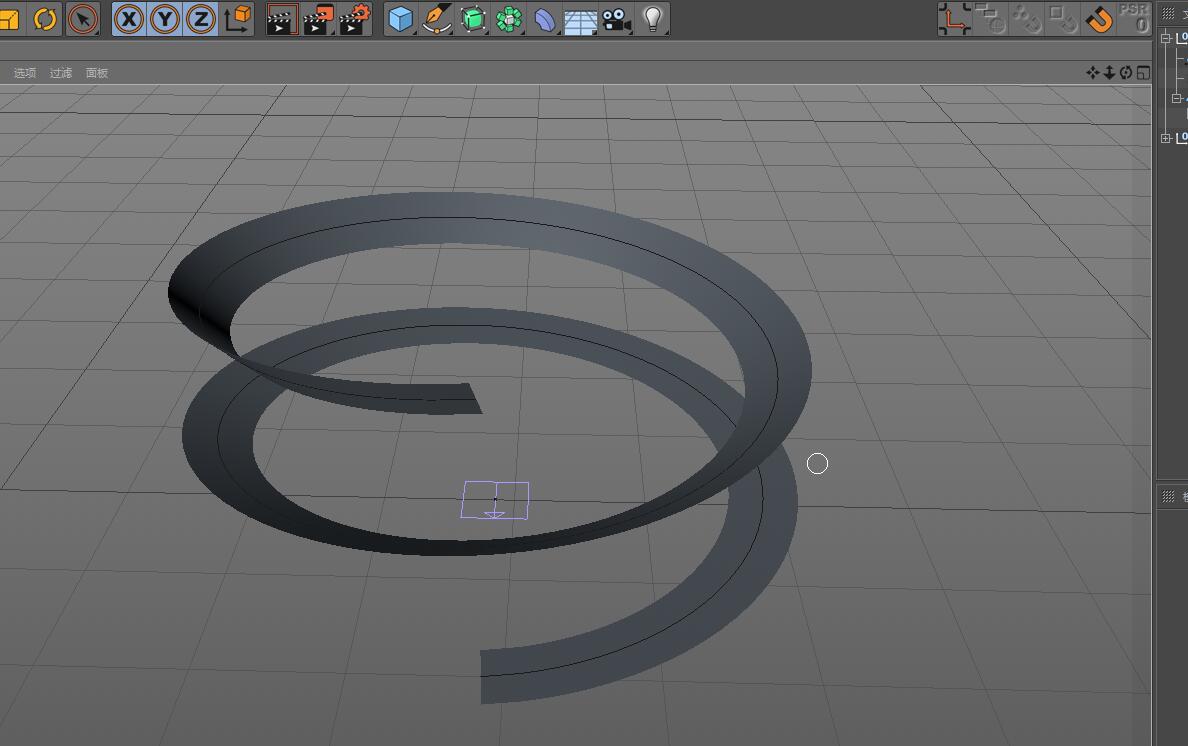
Task: Click the last-used tool cursor icon
Action: 83,19
